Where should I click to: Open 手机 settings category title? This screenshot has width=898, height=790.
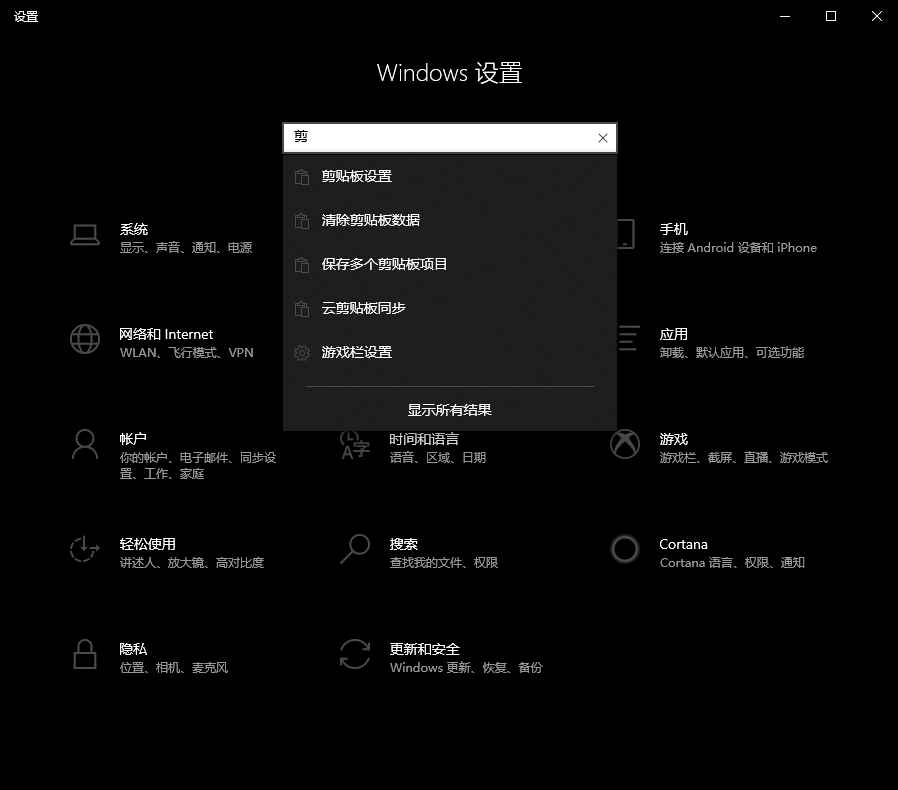674,229
